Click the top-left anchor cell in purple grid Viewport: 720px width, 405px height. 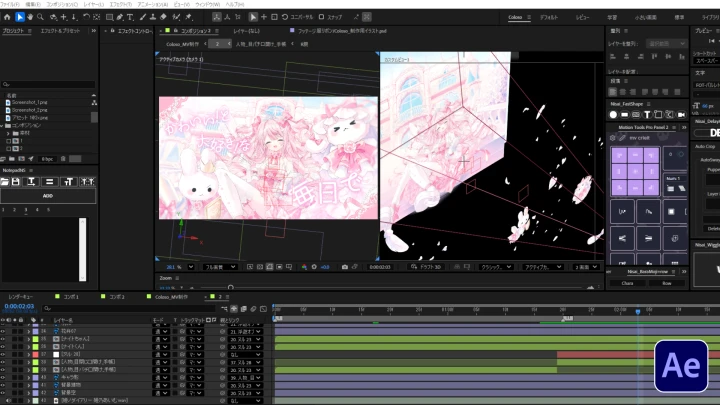pos(619,156)
